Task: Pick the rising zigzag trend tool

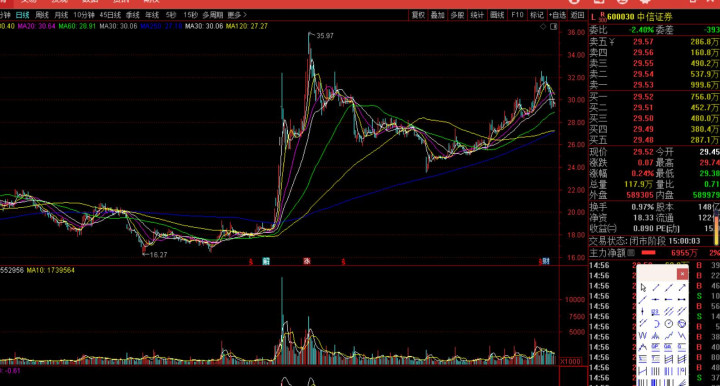Action: (x=669, y=335)
